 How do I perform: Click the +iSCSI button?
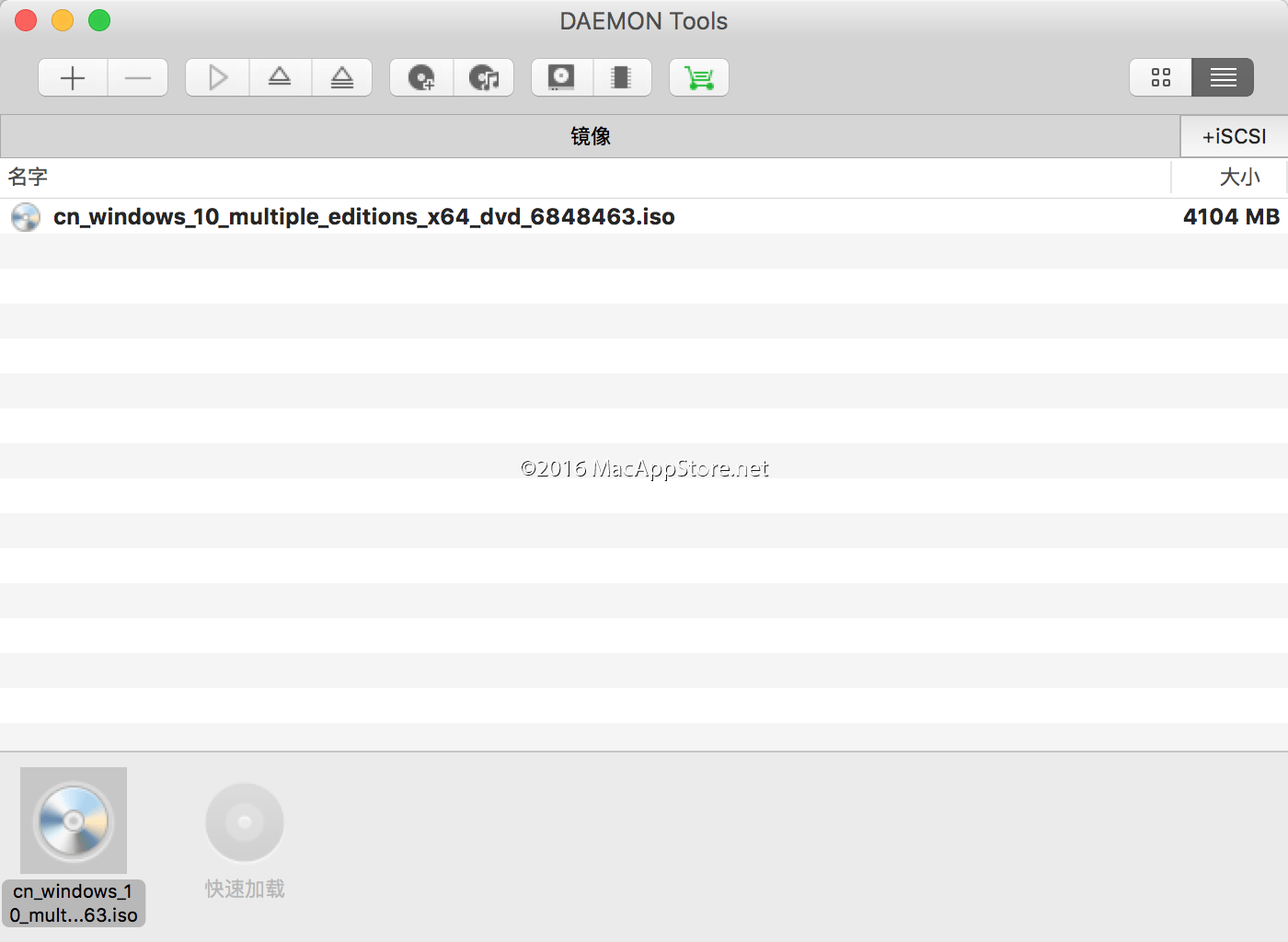[x=1234, y=136]
